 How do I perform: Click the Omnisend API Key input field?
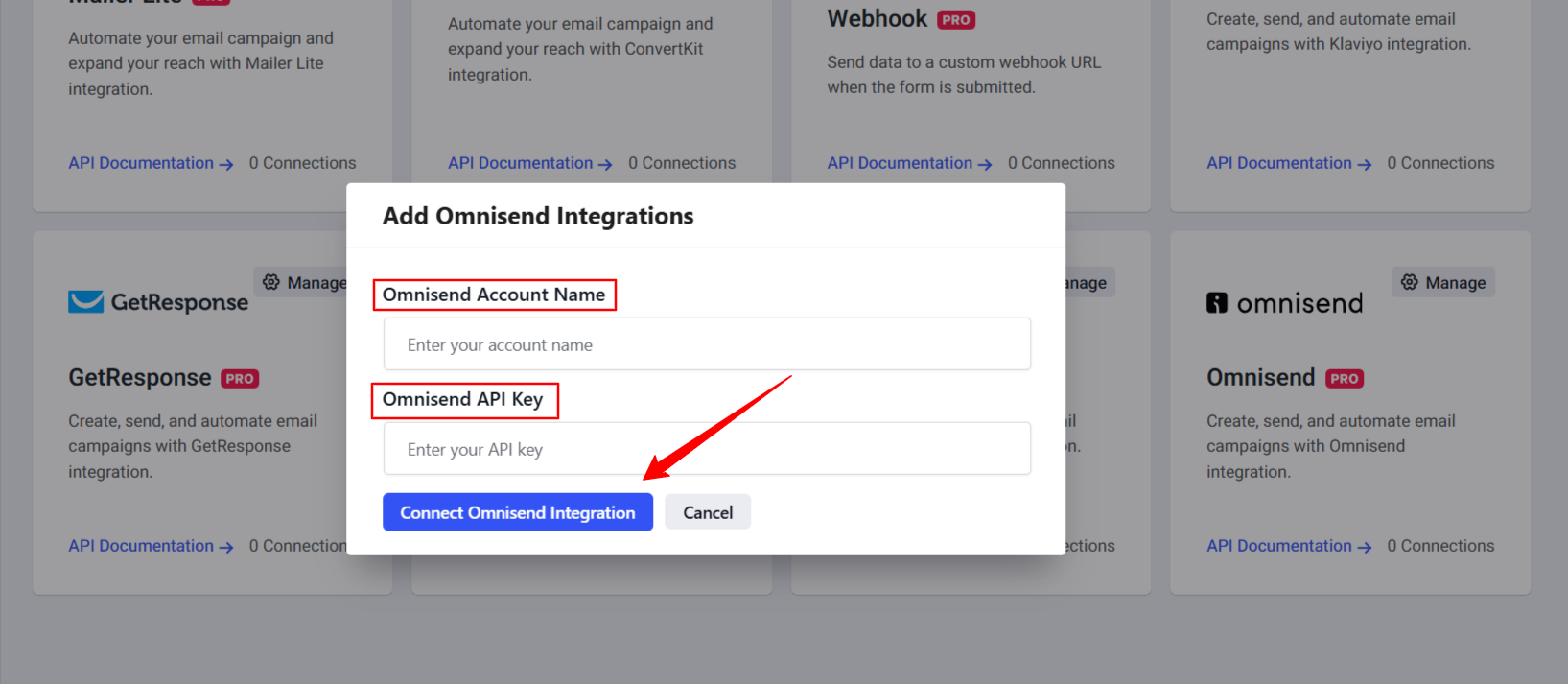click(707, 449)
